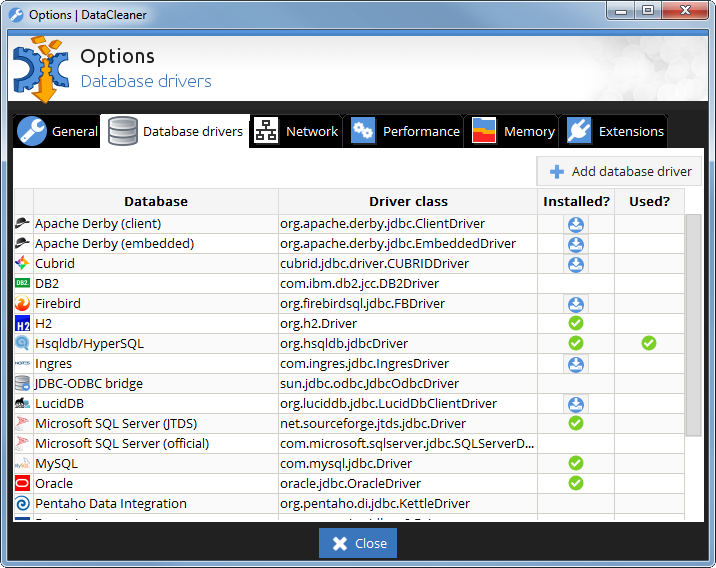716x568 pixels.
Task: Click the Used? column header
Action: pos(649,201)
